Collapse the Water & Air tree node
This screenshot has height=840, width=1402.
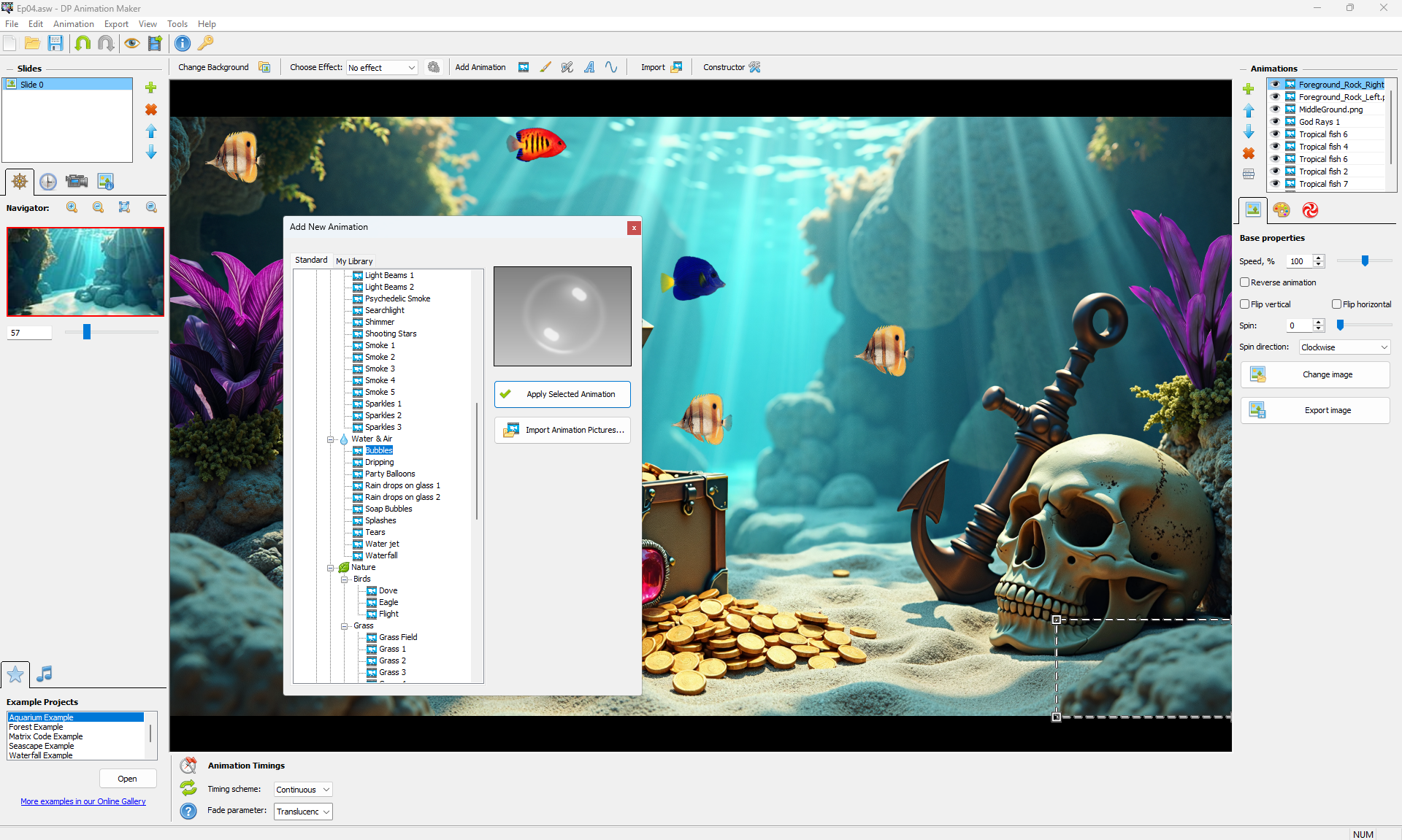[330, 439]
